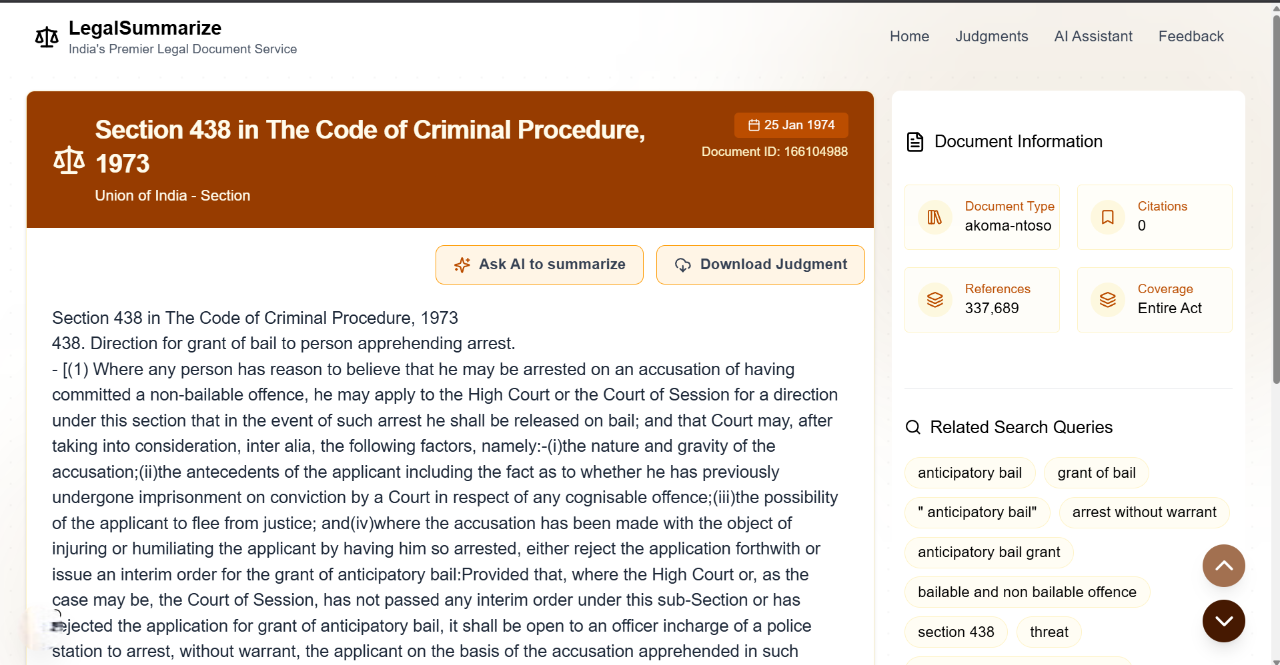Viewport: 1280px width, 665px height.
Task: Click the scales icon in the section header
Action: click(x=69, y=160)
